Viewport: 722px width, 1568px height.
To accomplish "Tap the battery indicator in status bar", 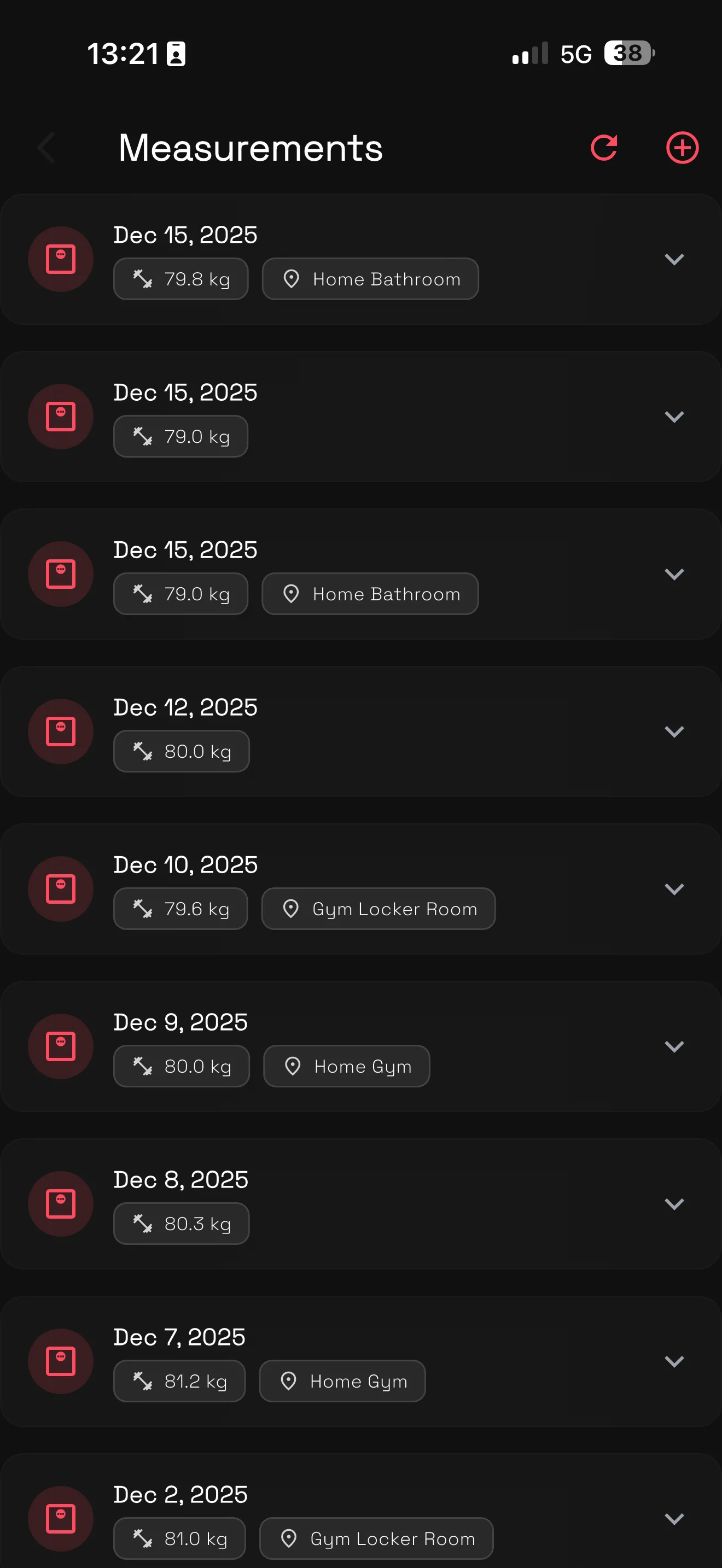I will pyautogui.click(x=629, y=54).
